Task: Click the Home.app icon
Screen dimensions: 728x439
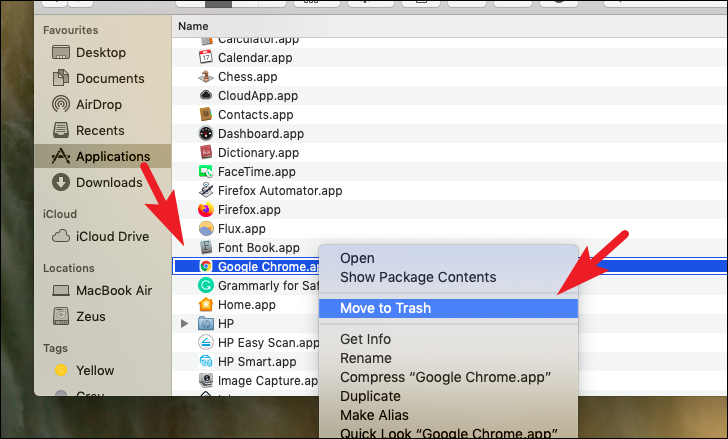Action: click(206, 304)
